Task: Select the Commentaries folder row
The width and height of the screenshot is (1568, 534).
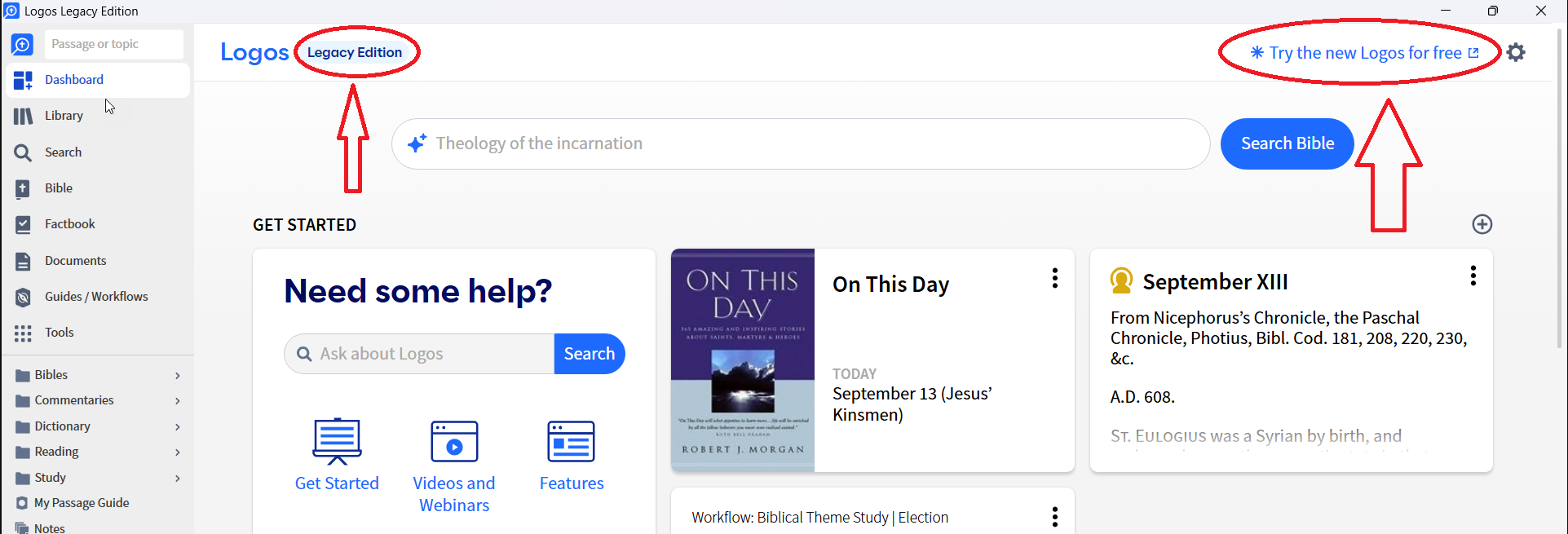Action: tap(98, 400)
